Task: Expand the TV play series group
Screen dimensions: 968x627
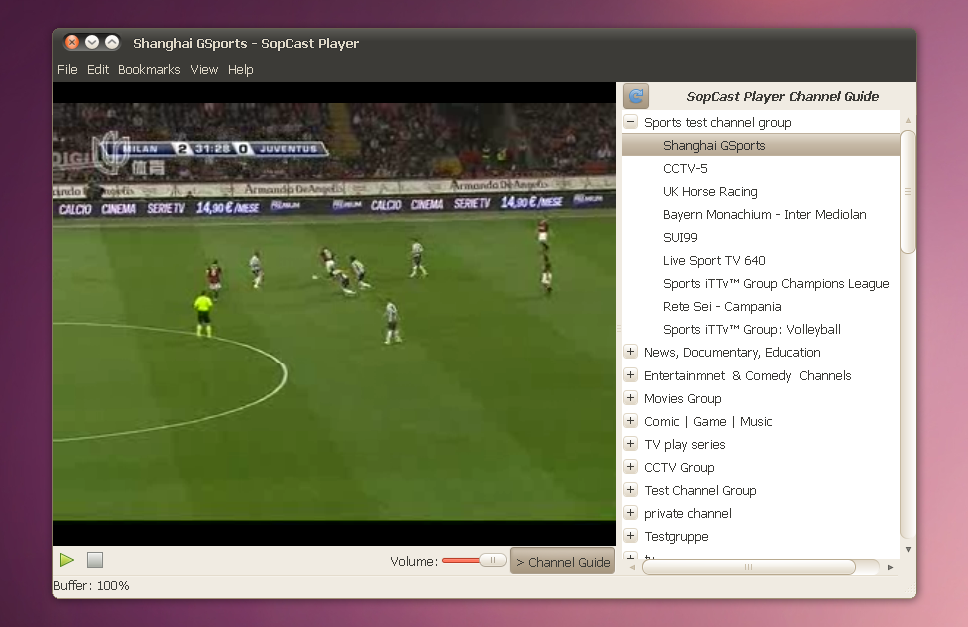Action: pos(630,444)
